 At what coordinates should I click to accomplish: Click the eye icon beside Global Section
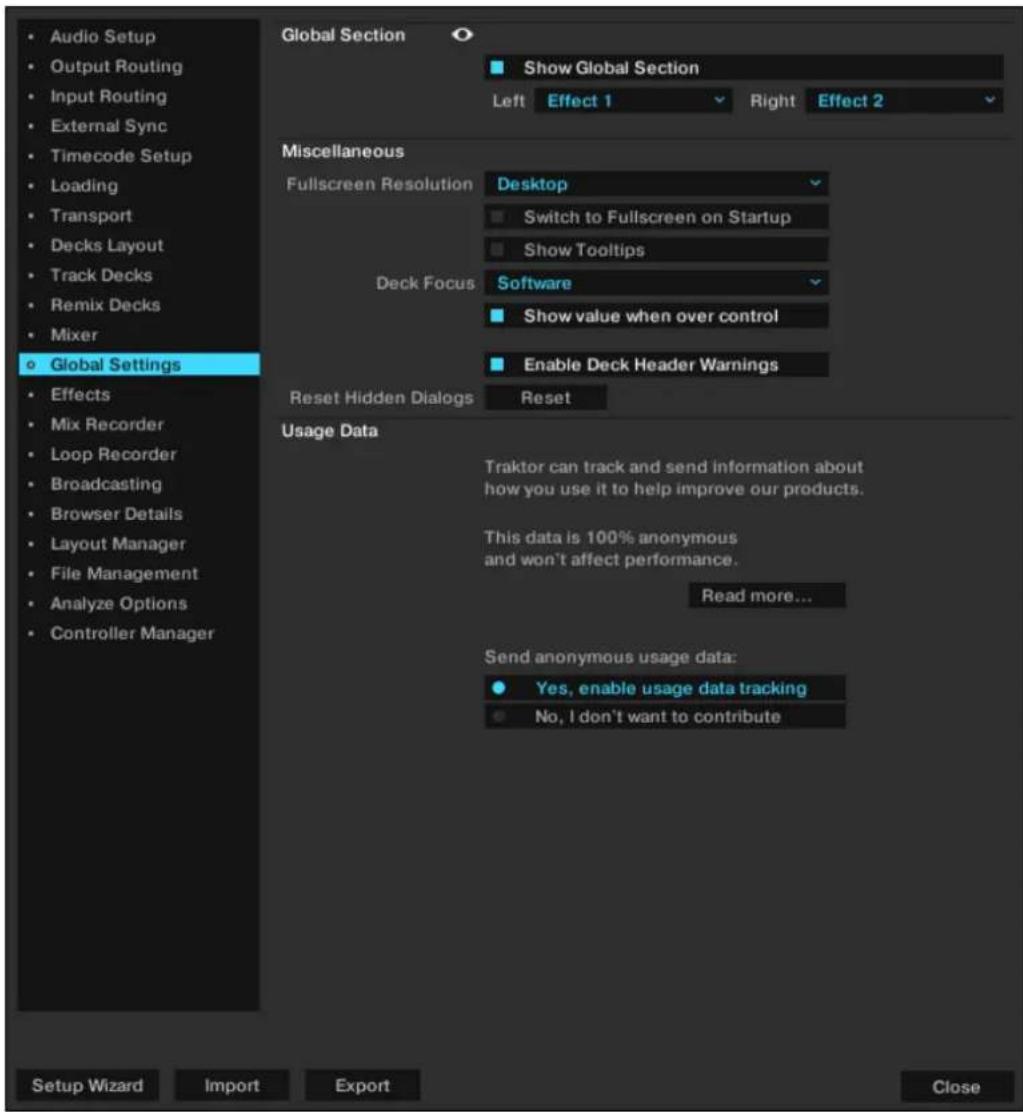[x=462, y=35]
